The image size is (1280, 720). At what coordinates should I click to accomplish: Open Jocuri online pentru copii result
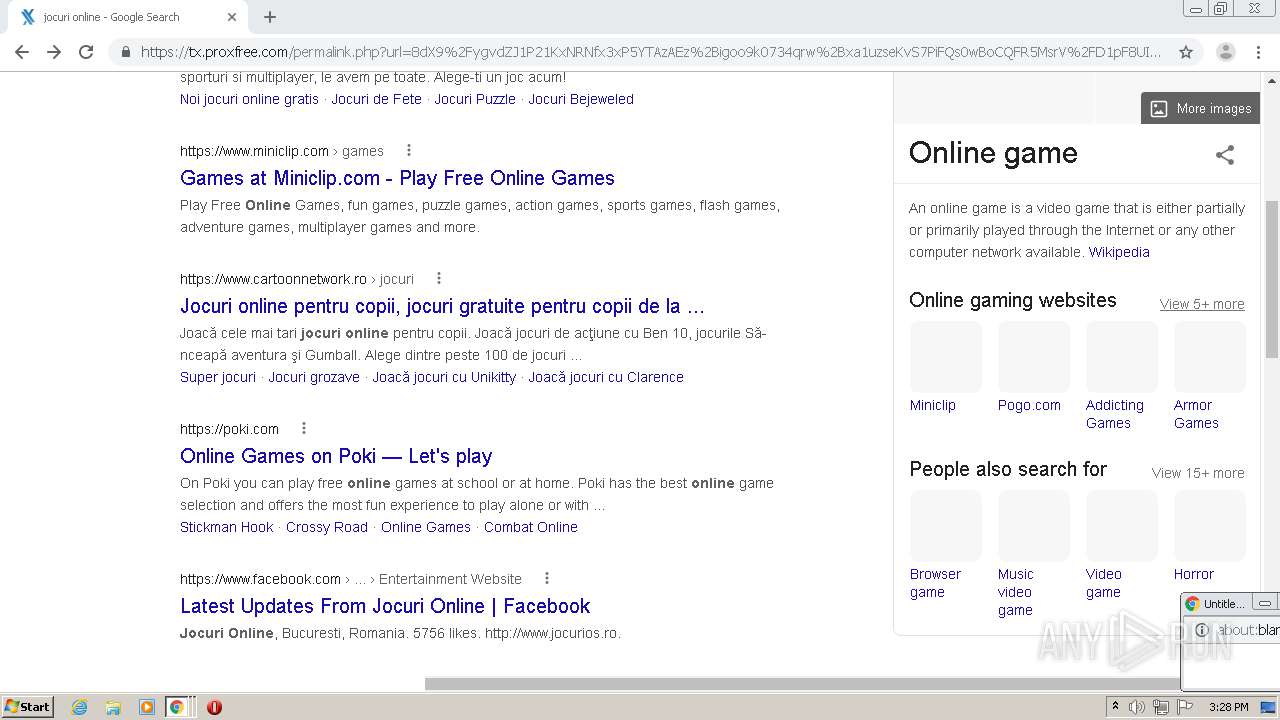point(442,306)
